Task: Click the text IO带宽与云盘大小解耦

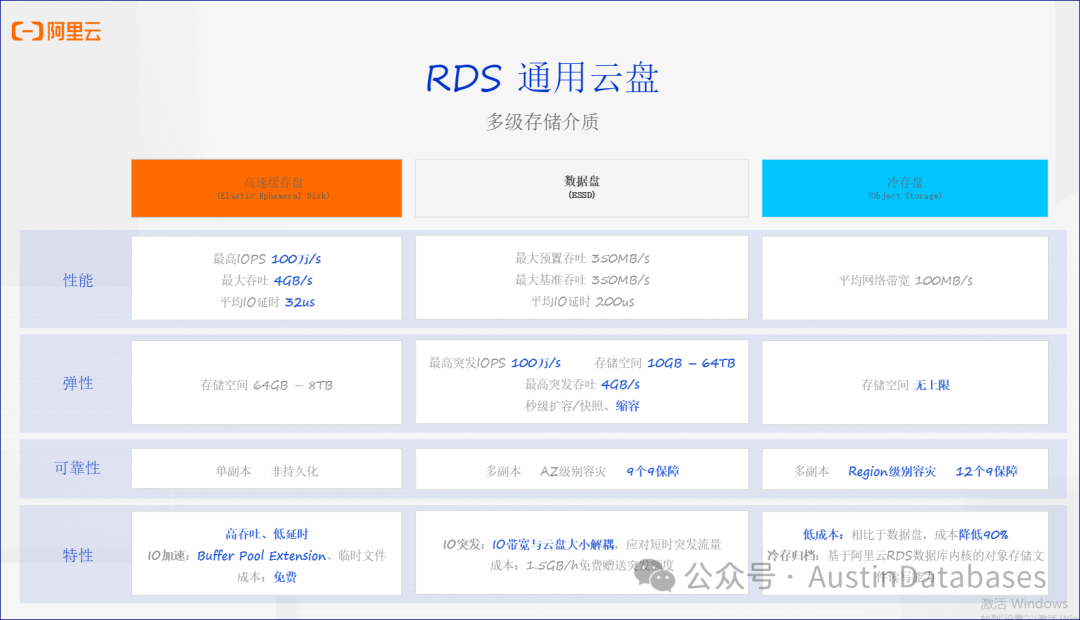Action: click(554, 544)
